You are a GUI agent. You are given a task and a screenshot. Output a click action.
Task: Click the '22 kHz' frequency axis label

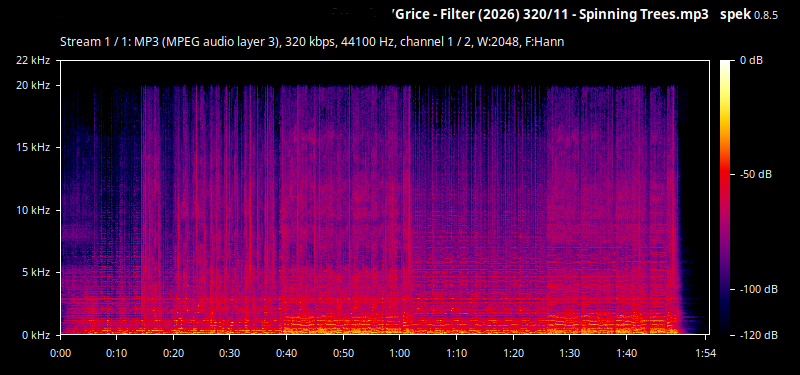tap(33, 61)
